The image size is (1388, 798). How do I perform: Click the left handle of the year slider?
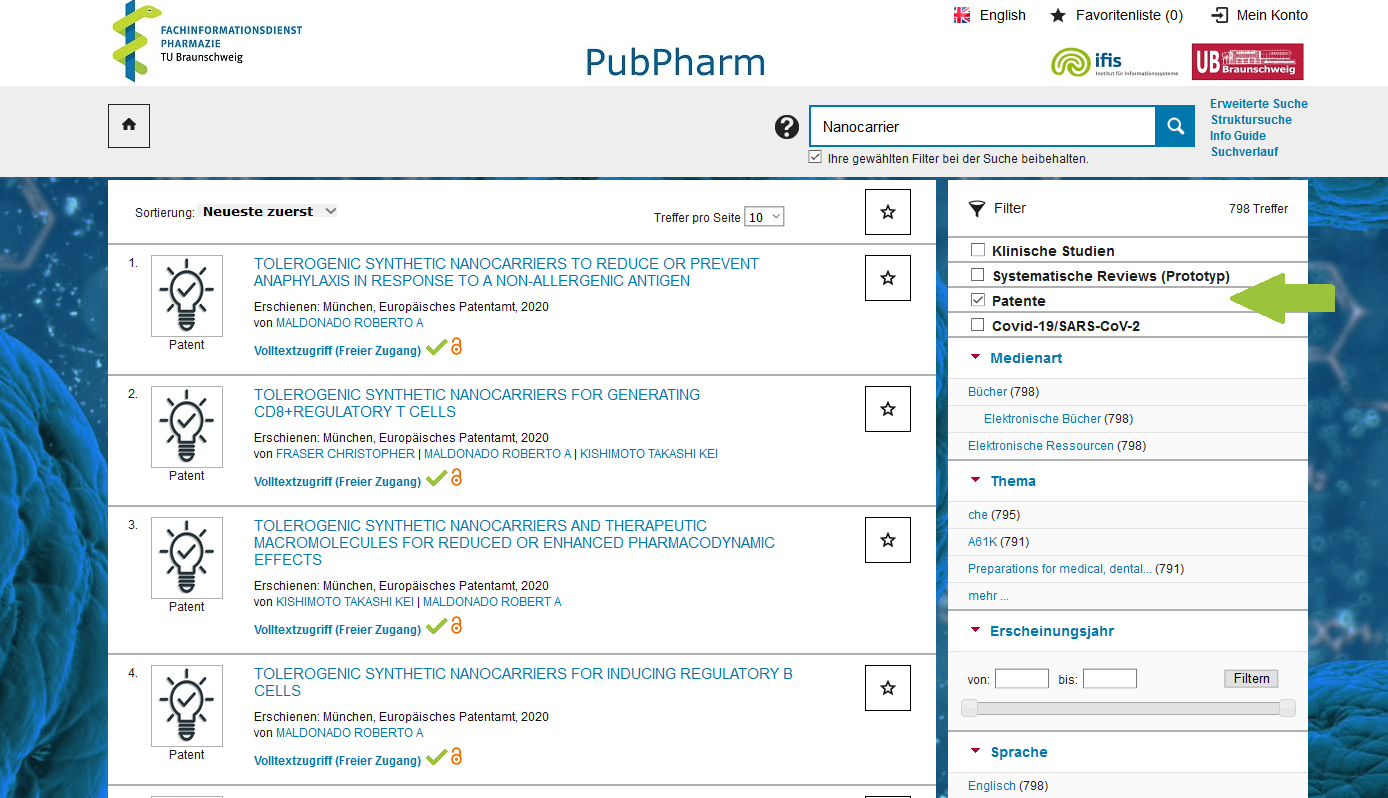pyautogui.click(x=969, y=708)
